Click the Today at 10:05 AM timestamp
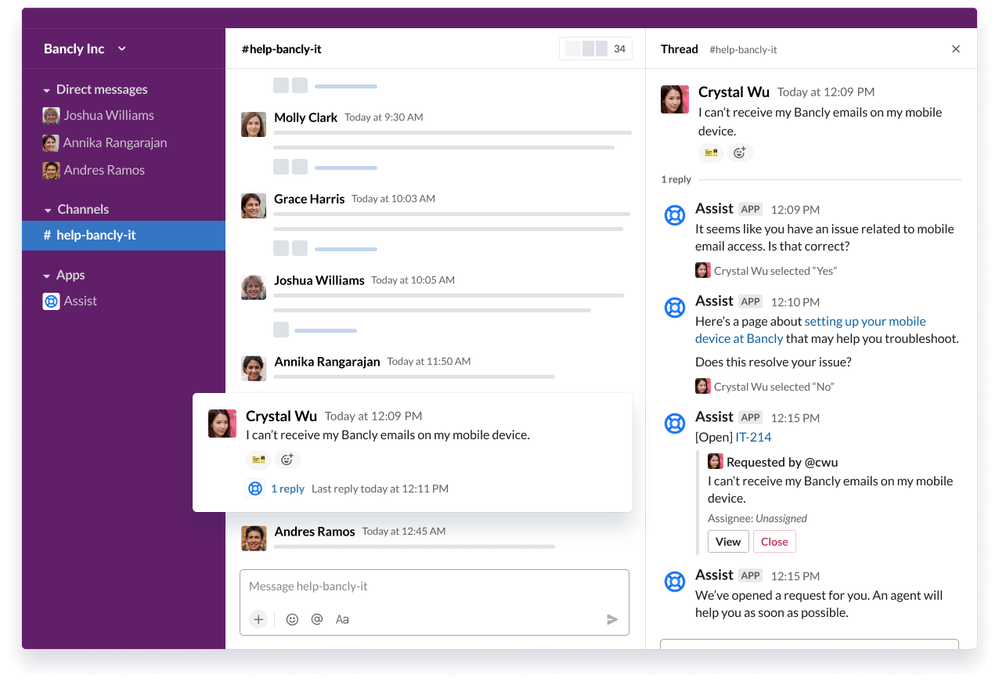999x685 pixels. pos(413,280)
